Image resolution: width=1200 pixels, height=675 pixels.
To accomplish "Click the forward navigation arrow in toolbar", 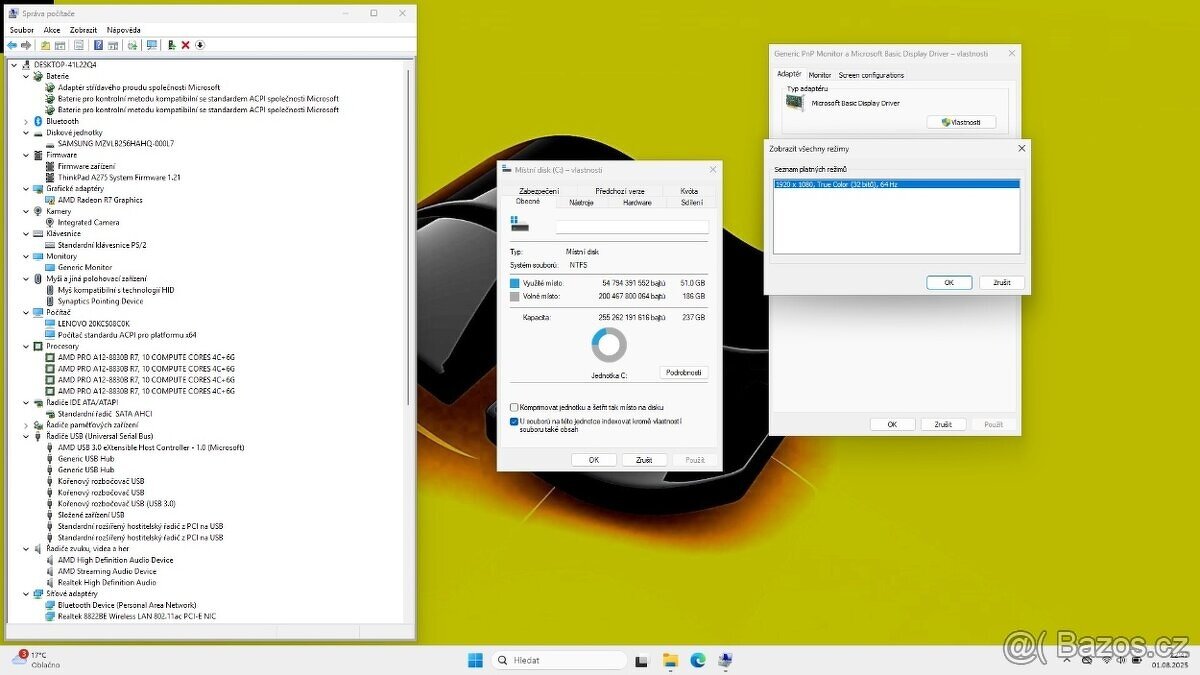I will point(25,45).
